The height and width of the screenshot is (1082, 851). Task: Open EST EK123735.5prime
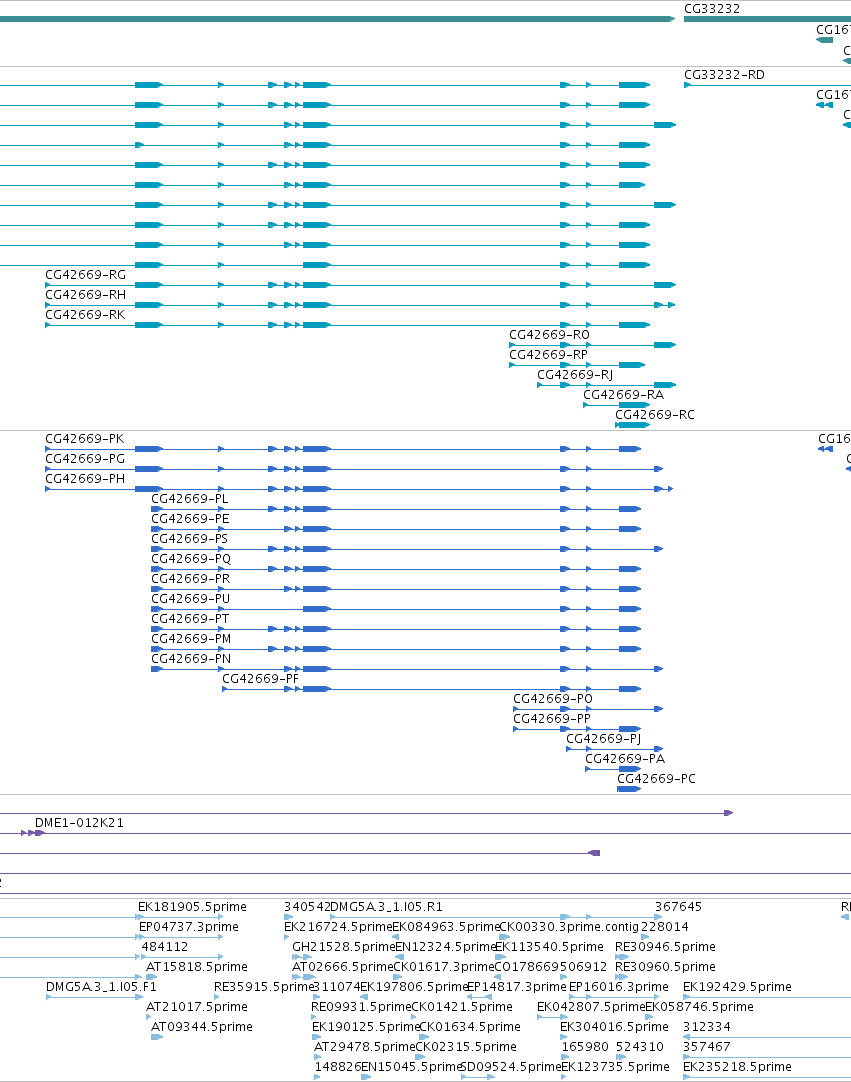coord(616,1067)
